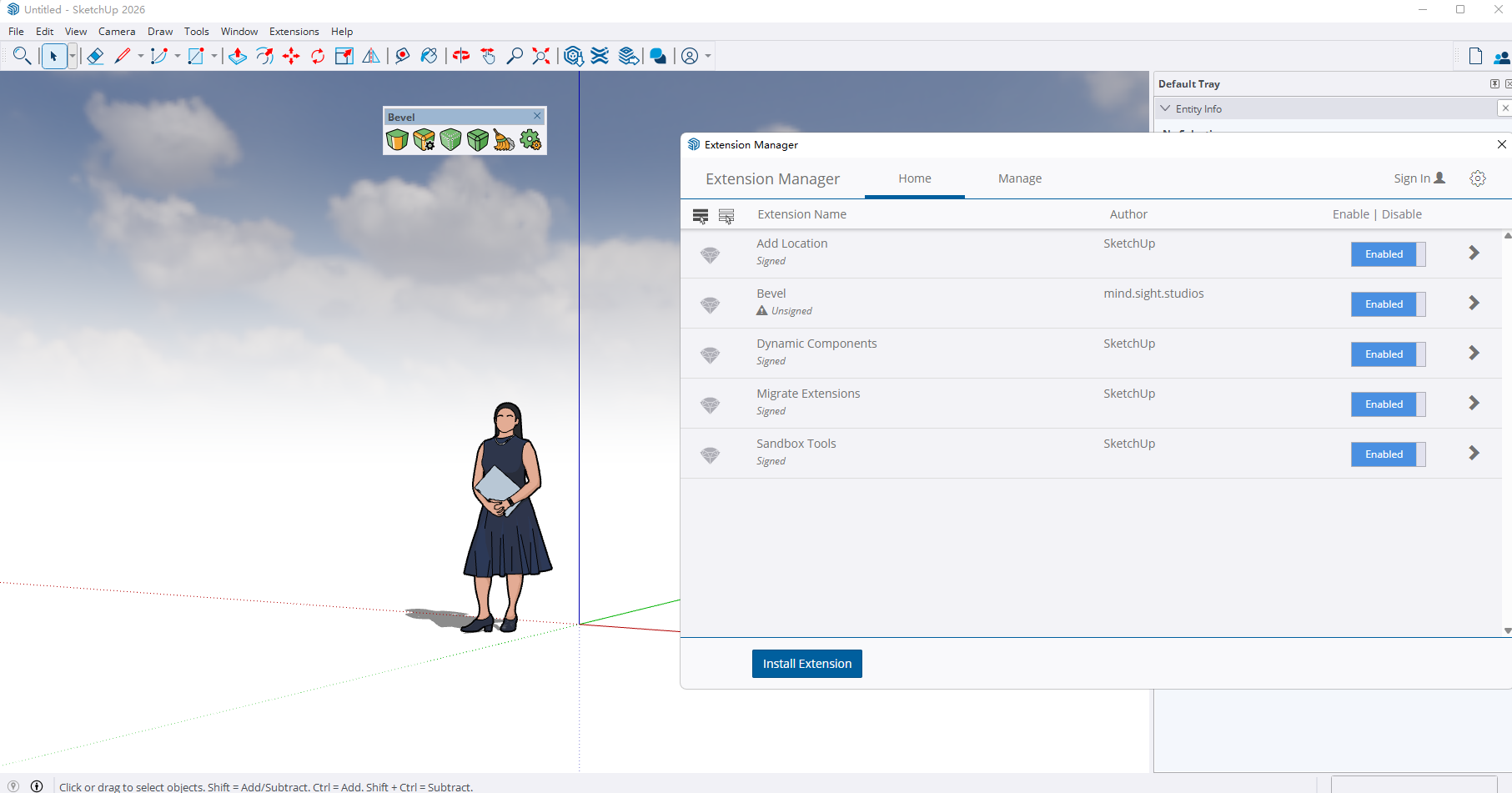
Task: Click the Zoom Extents tool
Action: [541, 56]
